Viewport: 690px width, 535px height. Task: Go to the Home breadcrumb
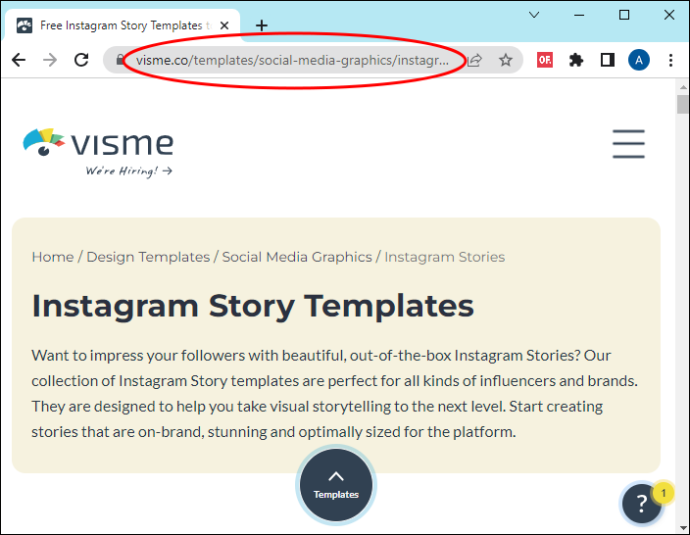click(52, 257)
